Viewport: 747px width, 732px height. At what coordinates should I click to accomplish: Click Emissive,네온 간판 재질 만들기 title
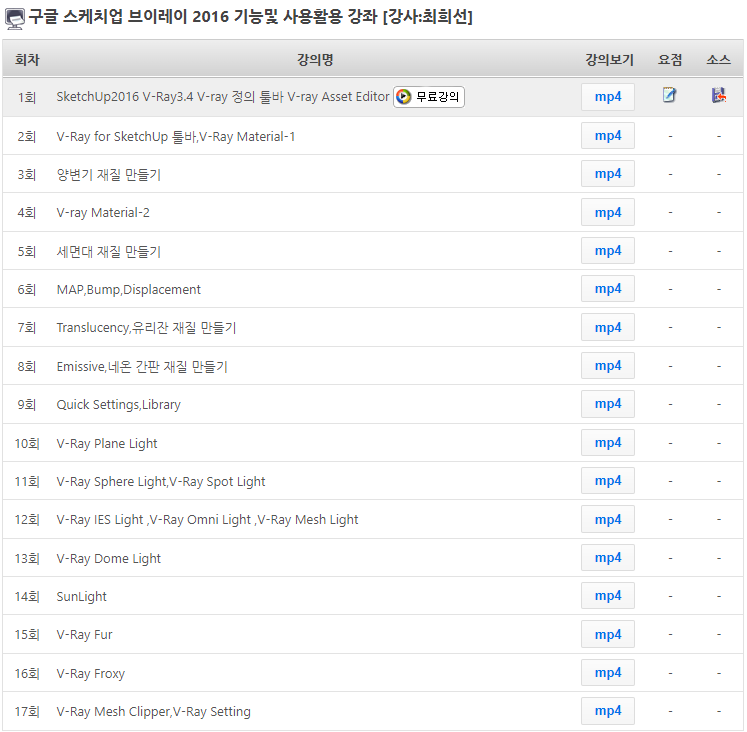point(142,367)
